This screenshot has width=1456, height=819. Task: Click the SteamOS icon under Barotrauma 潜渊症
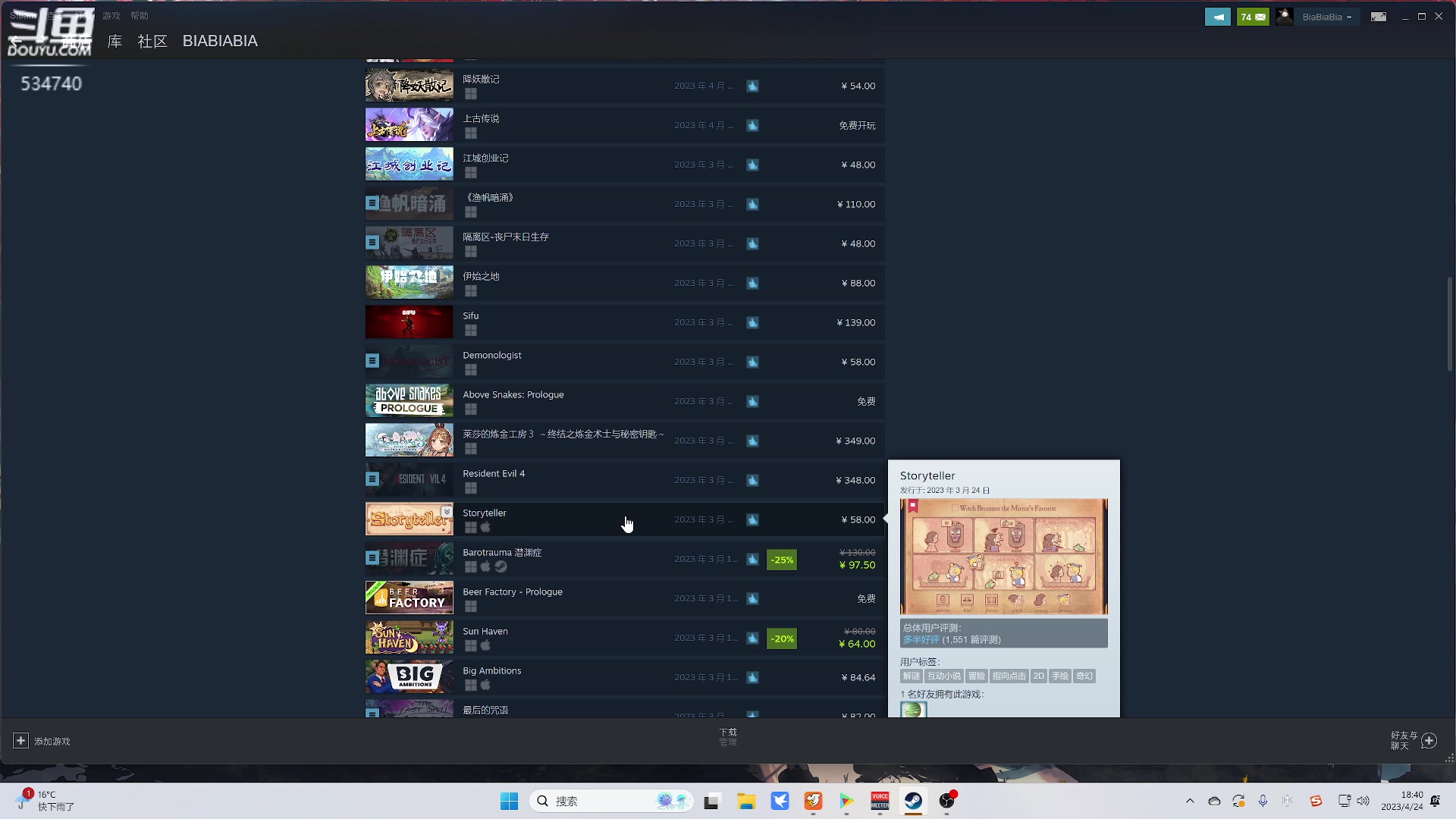(500, 566)
